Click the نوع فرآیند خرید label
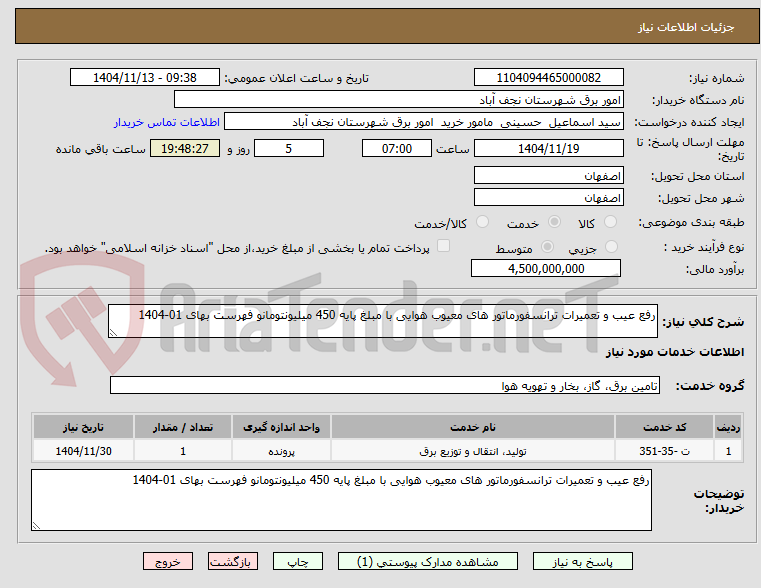This screenshot has width=761, height=588. (704, 247)
